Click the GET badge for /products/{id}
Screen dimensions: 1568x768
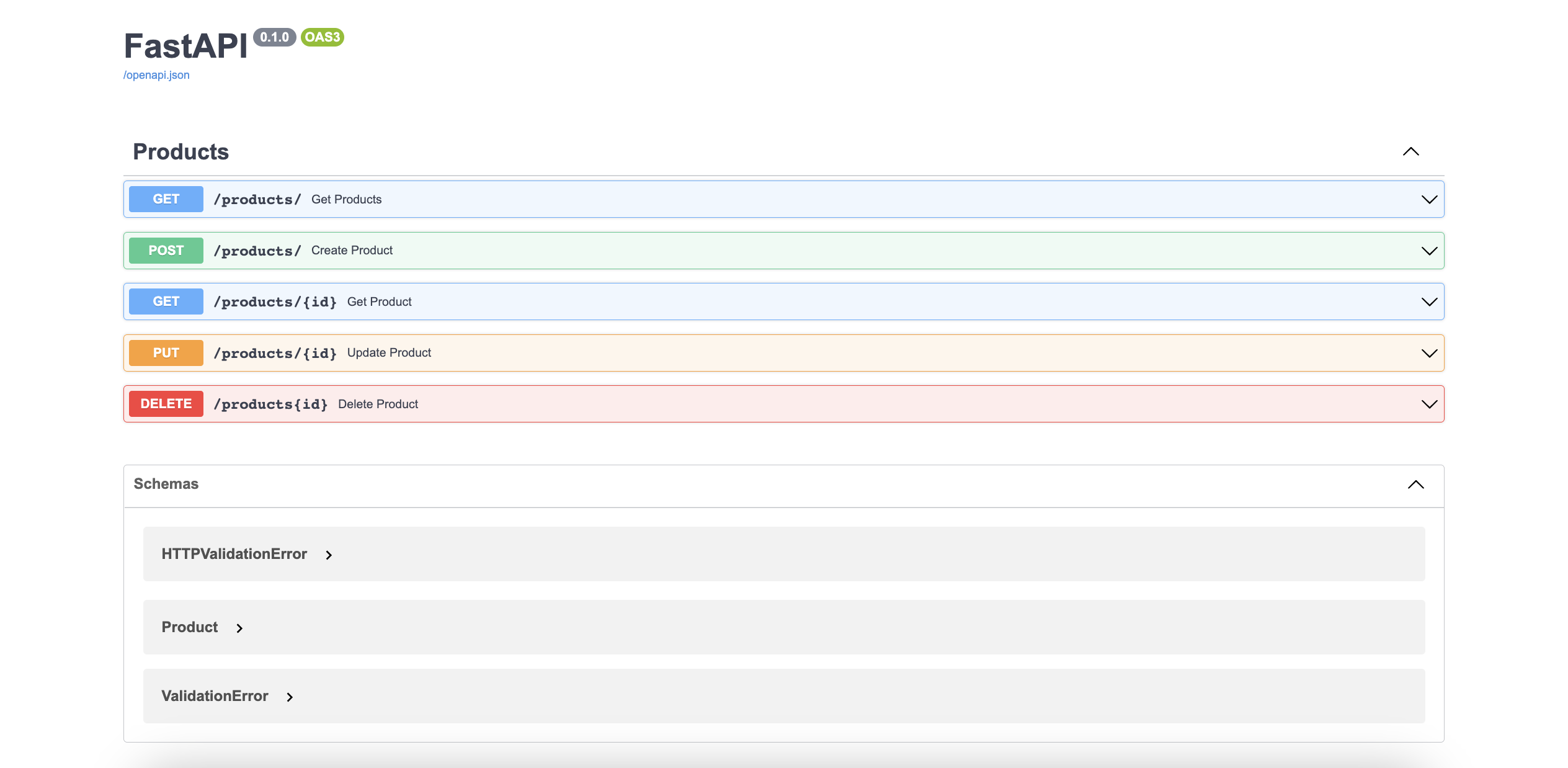pos(166,301)
